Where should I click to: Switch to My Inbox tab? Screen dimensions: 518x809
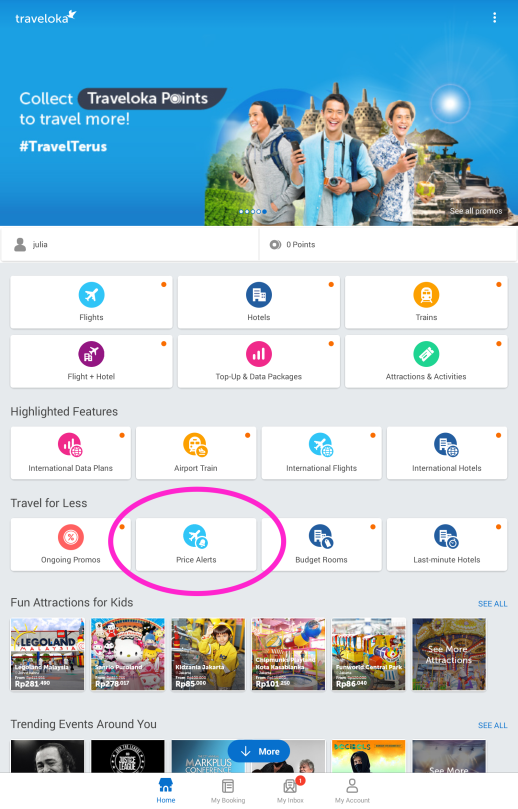tap(290, 791)
